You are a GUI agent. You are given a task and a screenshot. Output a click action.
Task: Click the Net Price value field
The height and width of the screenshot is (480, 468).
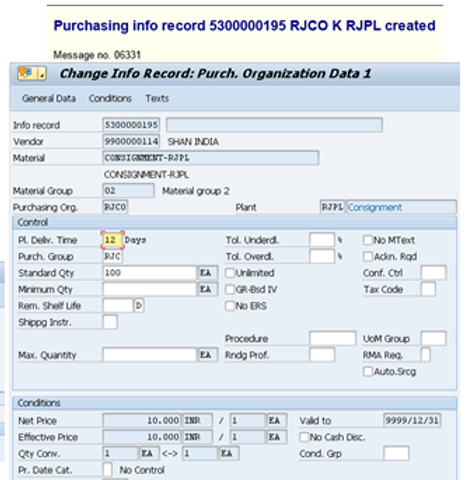142,420
